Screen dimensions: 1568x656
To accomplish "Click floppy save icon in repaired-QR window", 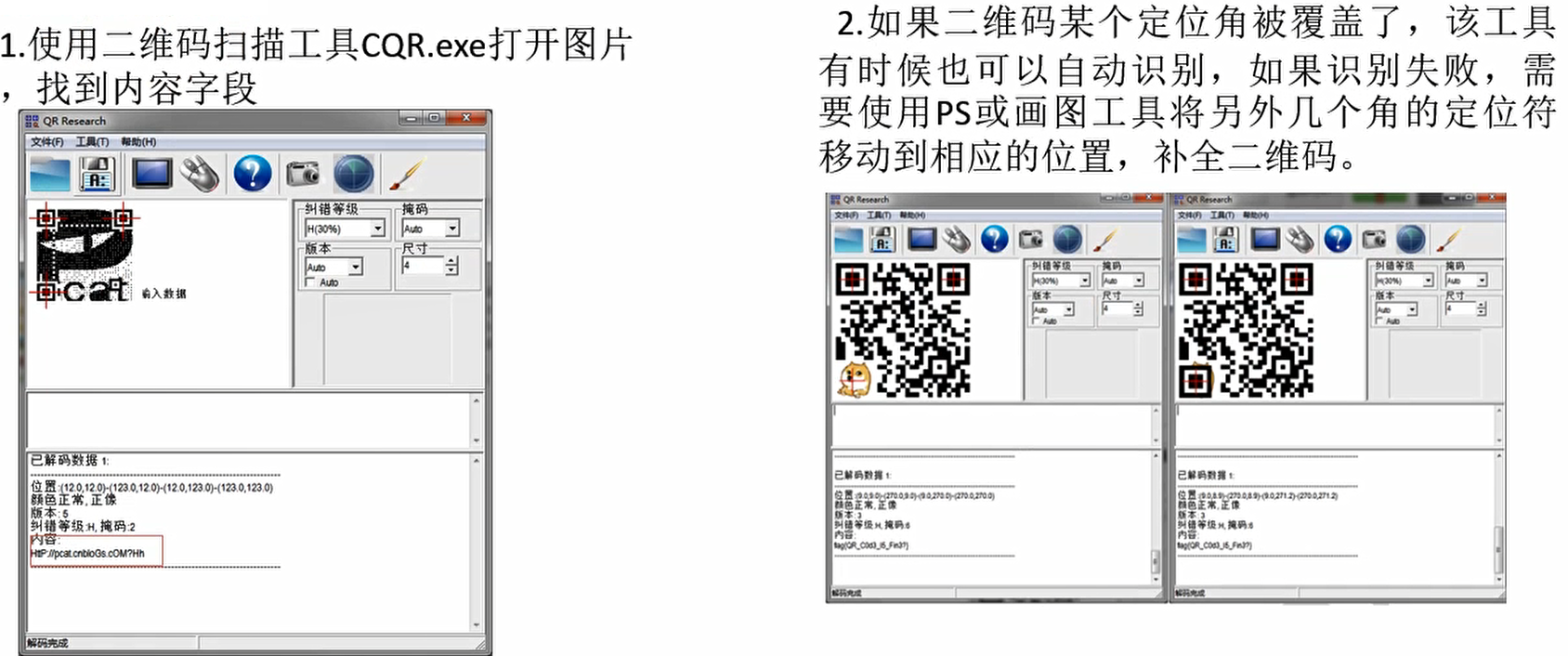I will [x=1225, y=240].
